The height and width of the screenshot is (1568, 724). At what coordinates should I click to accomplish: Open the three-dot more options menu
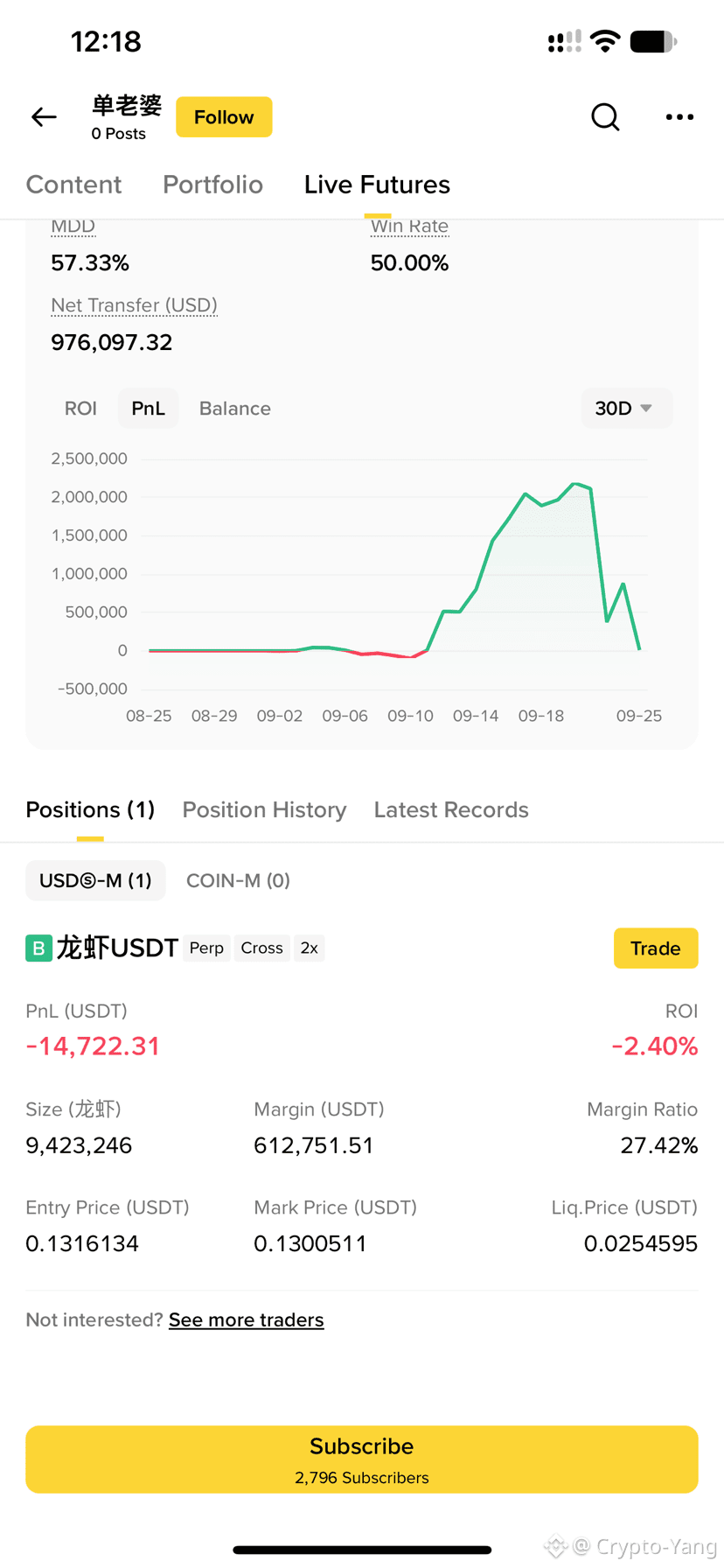click(x=679, y=116)
